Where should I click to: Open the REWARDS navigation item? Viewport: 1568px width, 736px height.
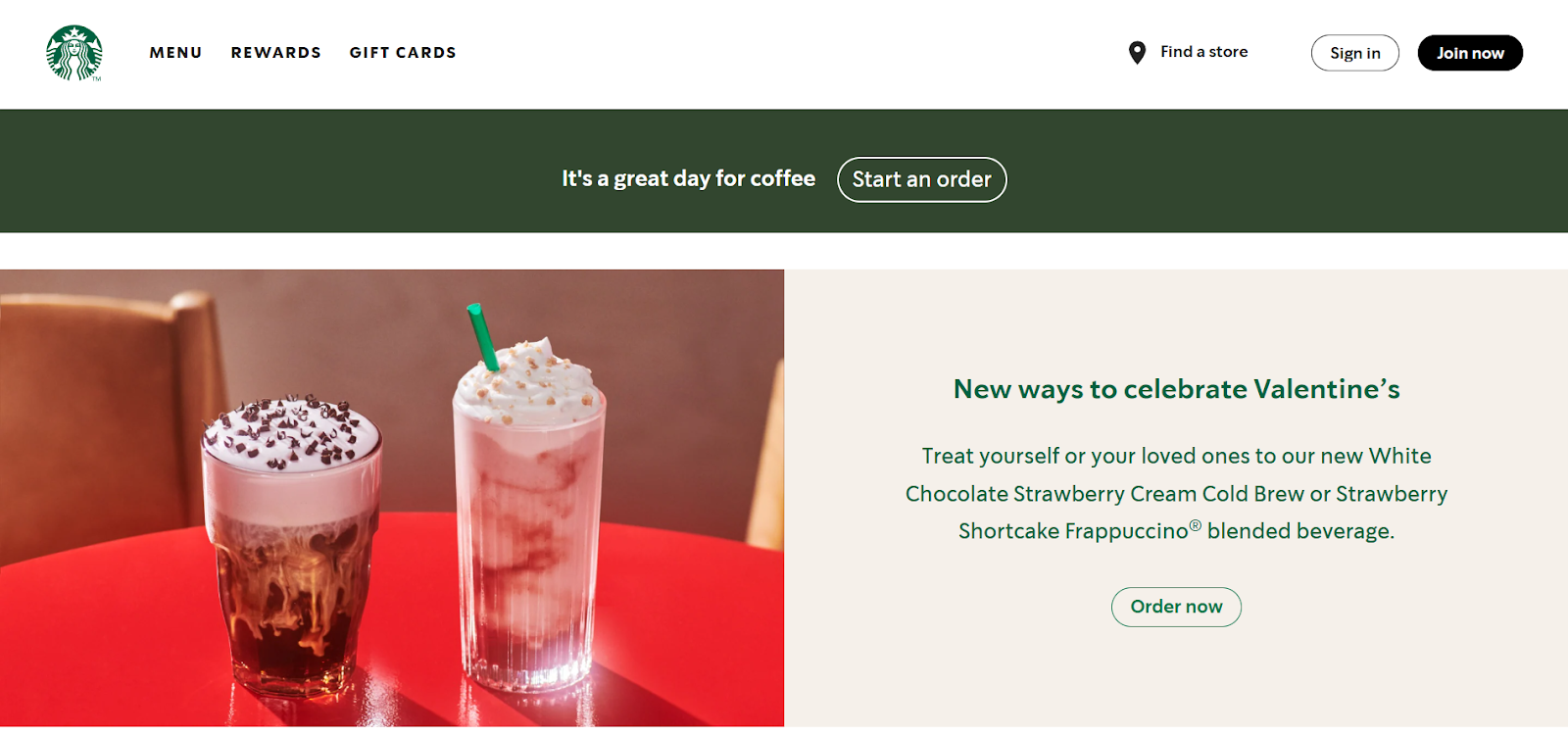pyautogui.click(x=276, y=53)
